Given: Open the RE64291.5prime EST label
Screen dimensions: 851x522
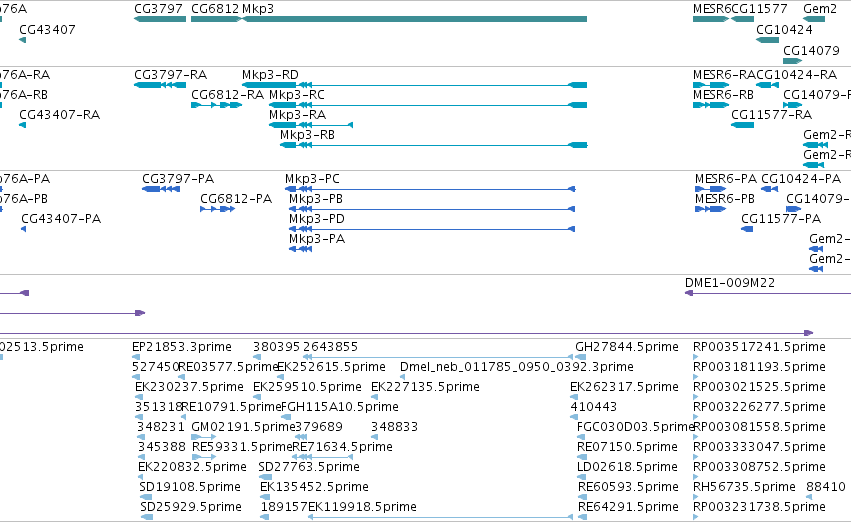Looking at the screenshot, I should [x=628, y=508].
